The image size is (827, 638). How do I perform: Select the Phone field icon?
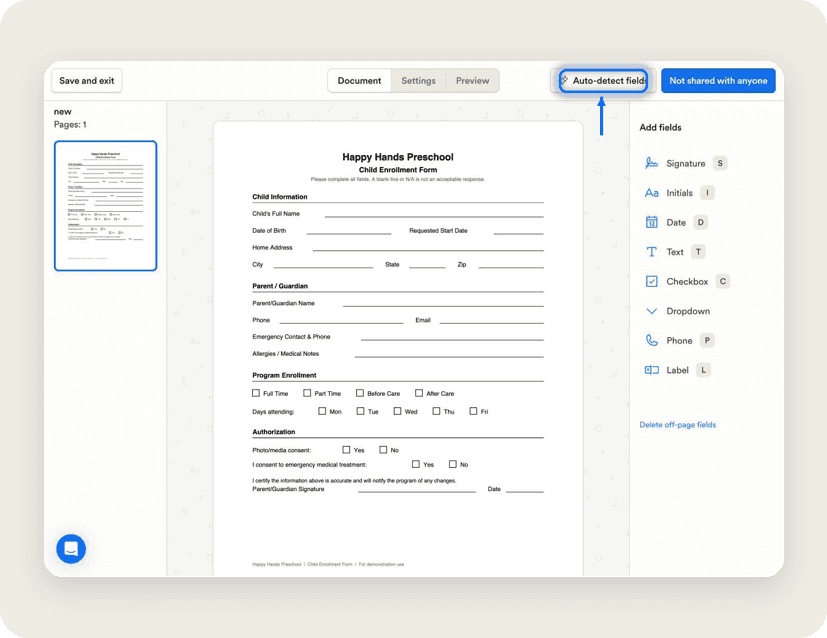click(x=651, y=340)
